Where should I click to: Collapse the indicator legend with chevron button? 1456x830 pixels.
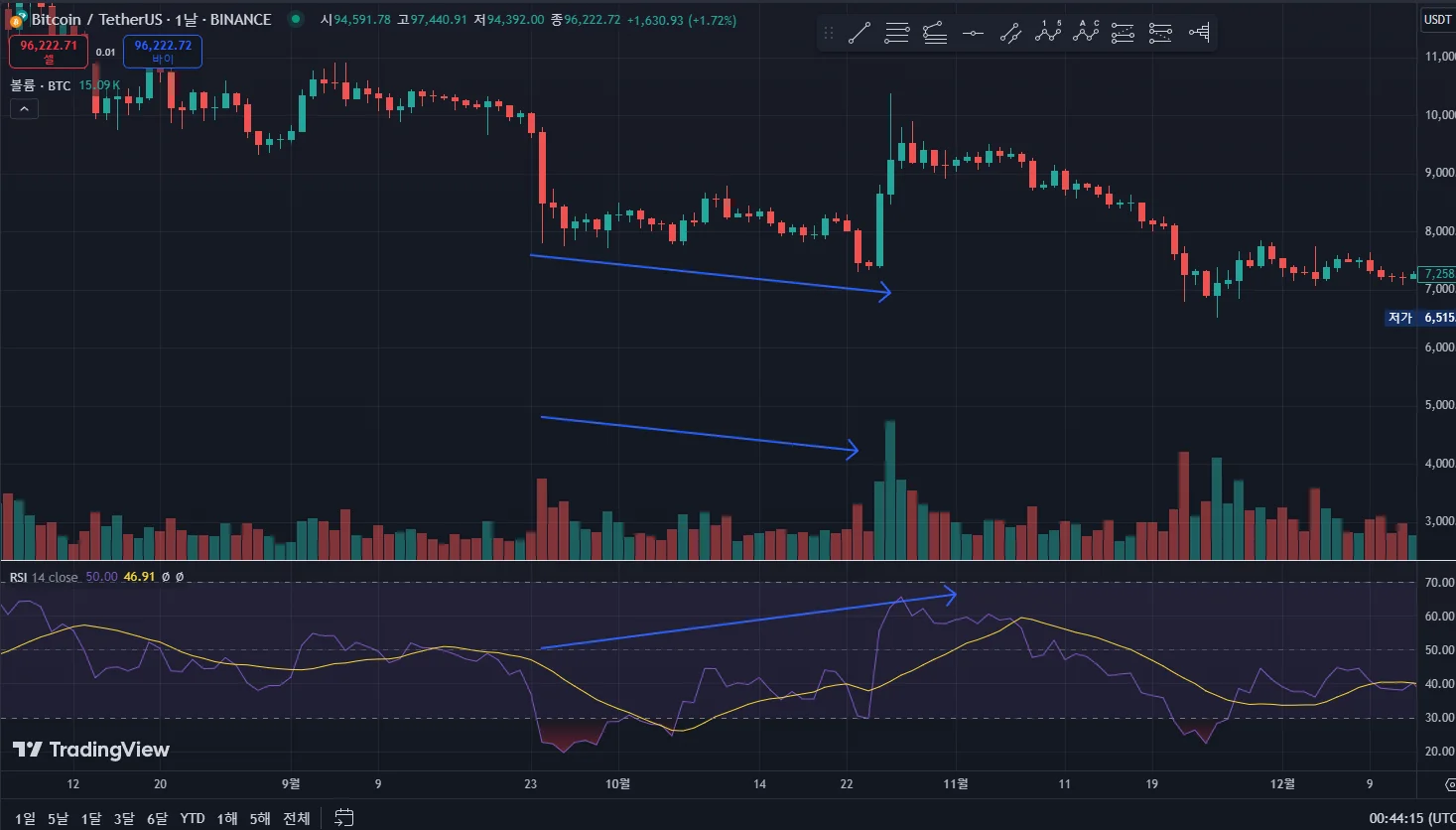(x=25, y=109)
